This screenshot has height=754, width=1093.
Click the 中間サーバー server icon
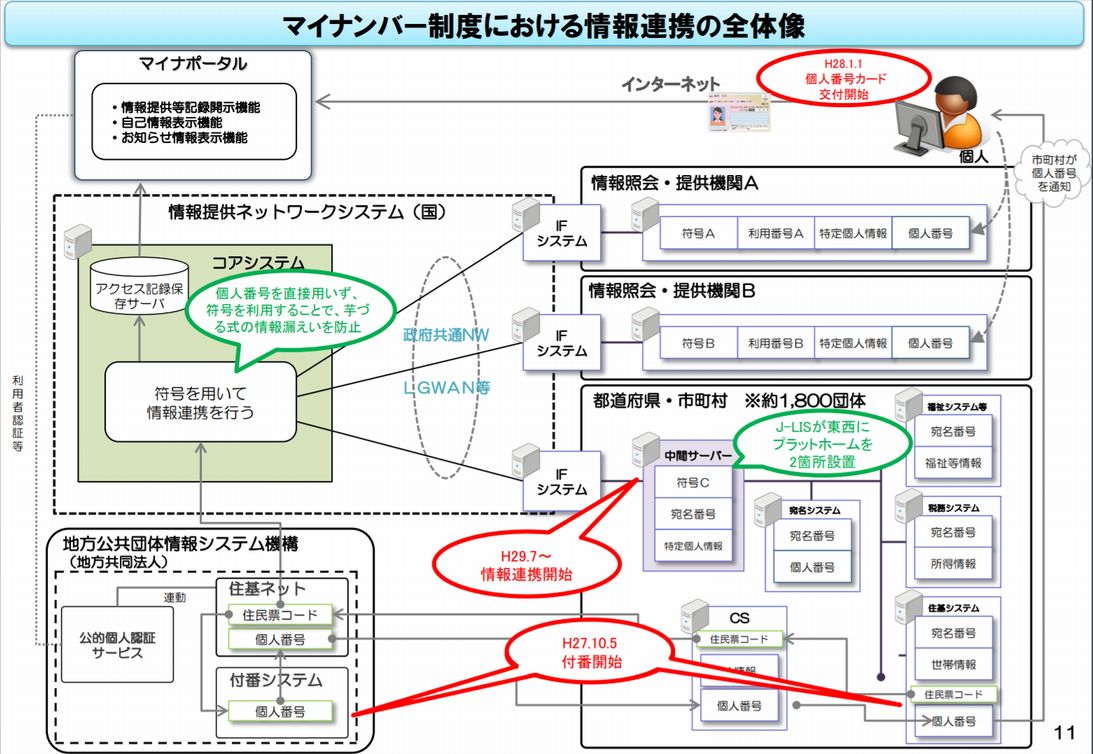click(x=645, y=450)
